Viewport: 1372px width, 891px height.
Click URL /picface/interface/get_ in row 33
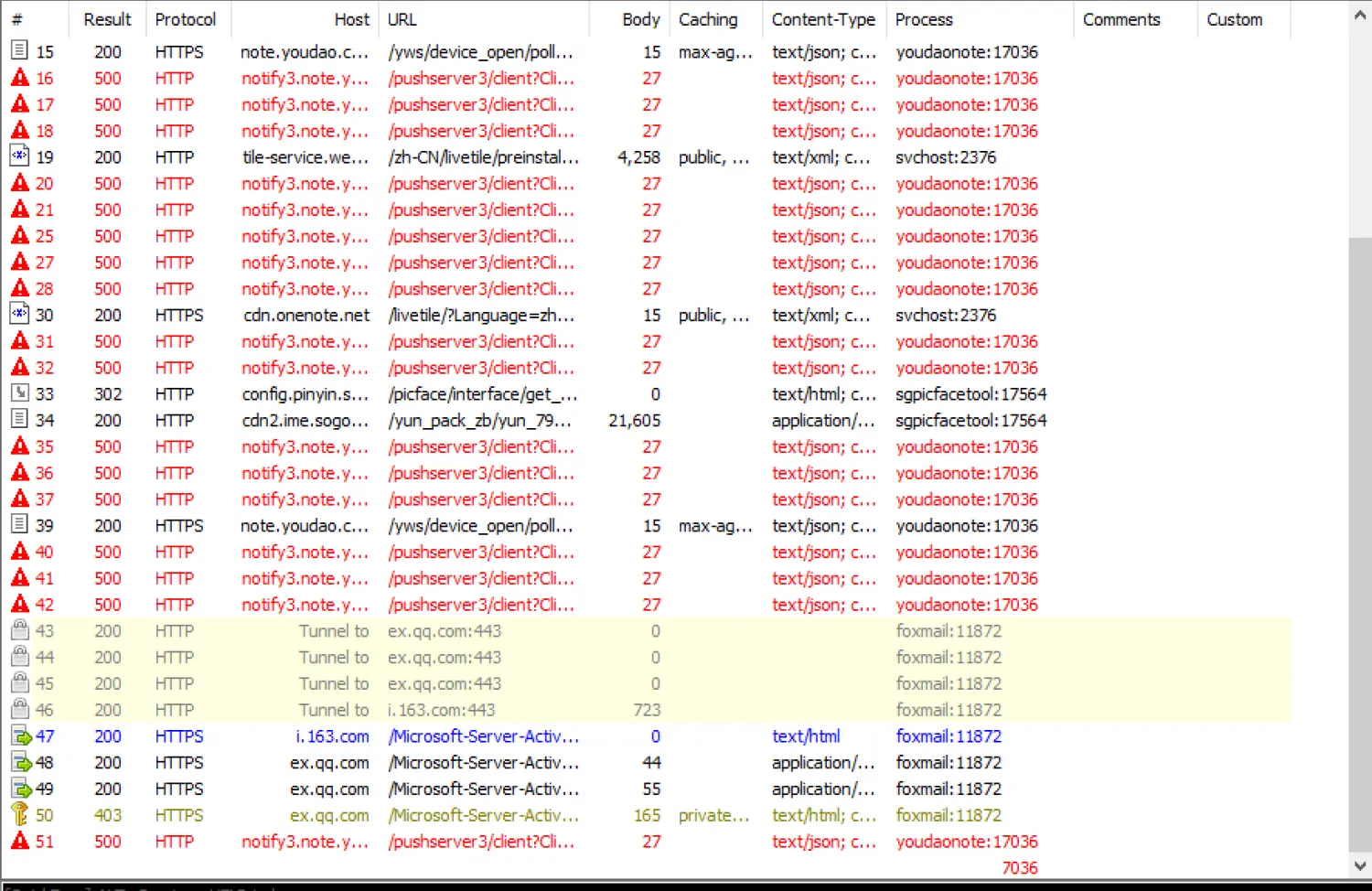483,394
